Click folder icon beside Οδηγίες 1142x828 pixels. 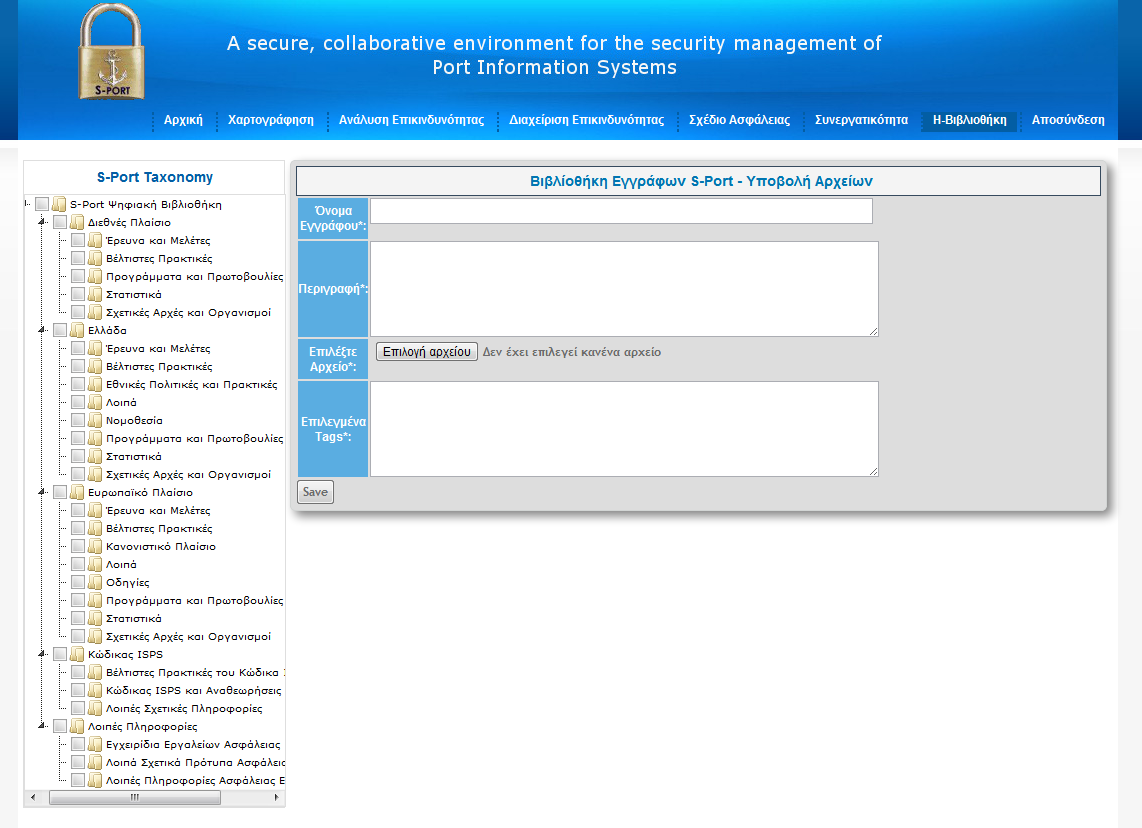(95, 582)
